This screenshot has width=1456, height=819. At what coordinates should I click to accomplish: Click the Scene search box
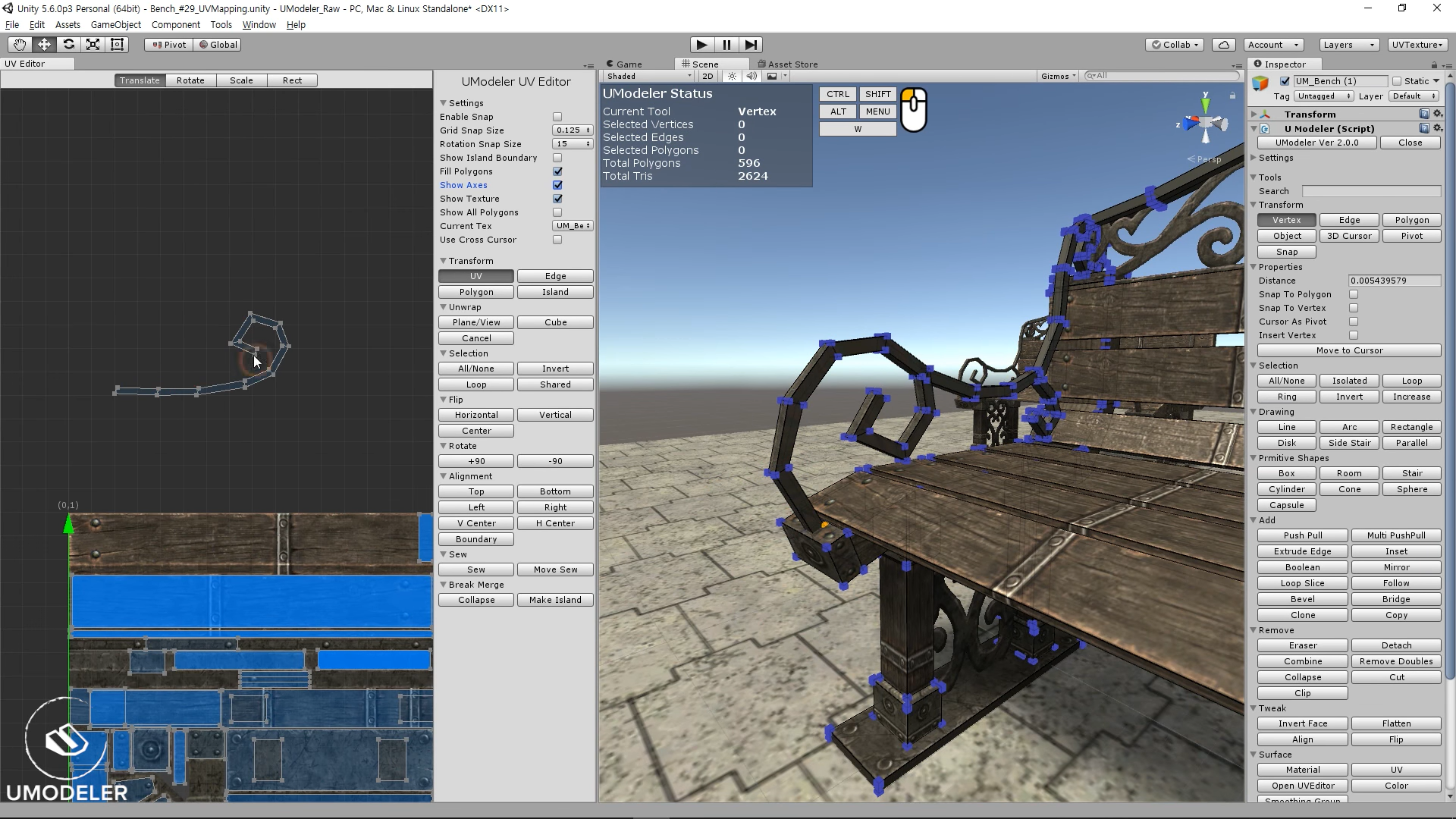1163,76
